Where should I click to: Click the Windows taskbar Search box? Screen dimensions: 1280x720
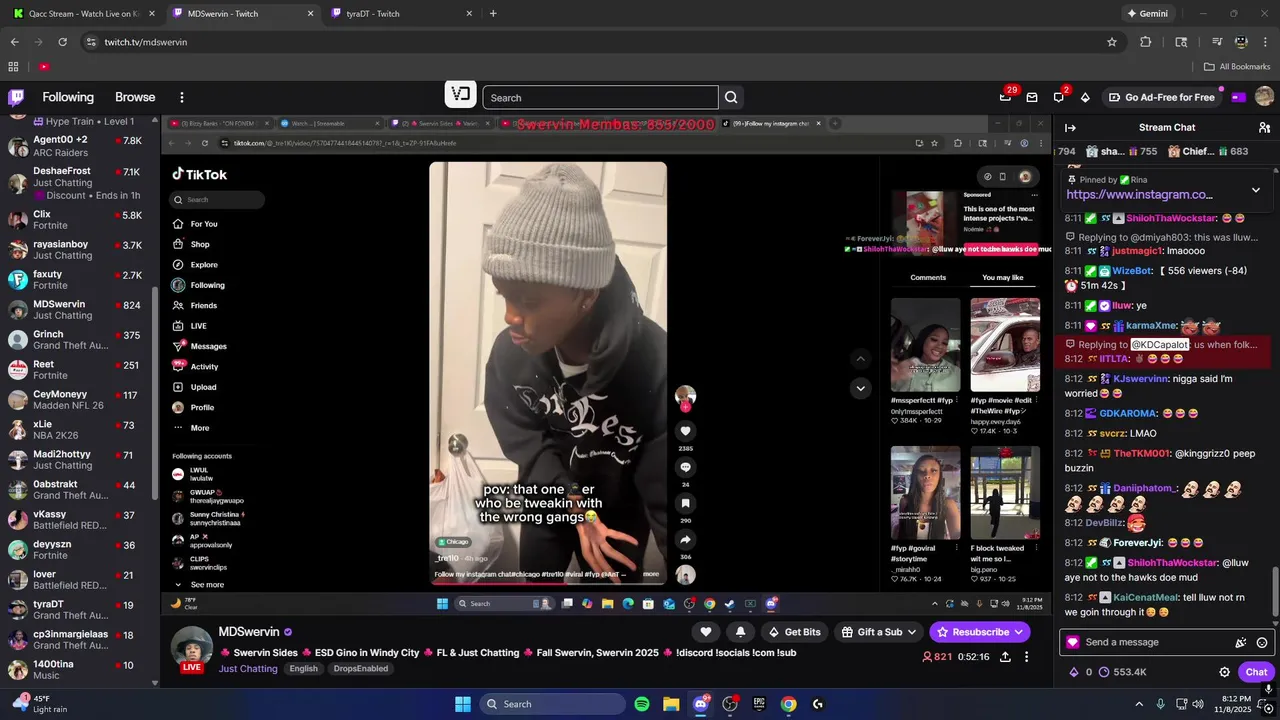(x=552, y=704)
